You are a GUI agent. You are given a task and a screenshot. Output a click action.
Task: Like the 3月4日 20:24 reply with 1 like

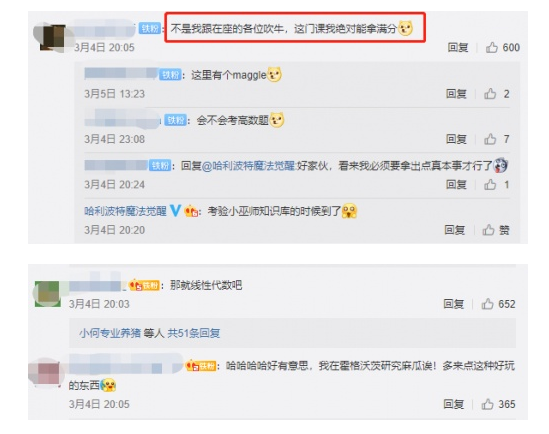coord(490,184)
